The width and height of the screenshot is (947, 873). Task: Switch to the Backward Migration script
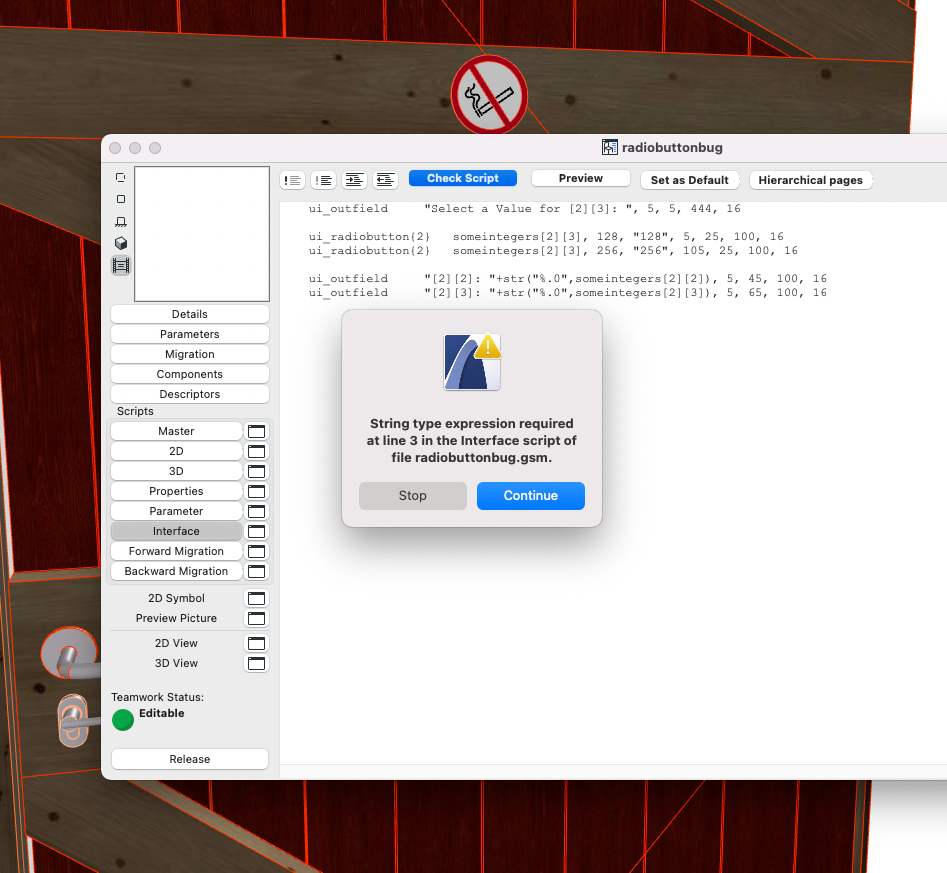176,571
